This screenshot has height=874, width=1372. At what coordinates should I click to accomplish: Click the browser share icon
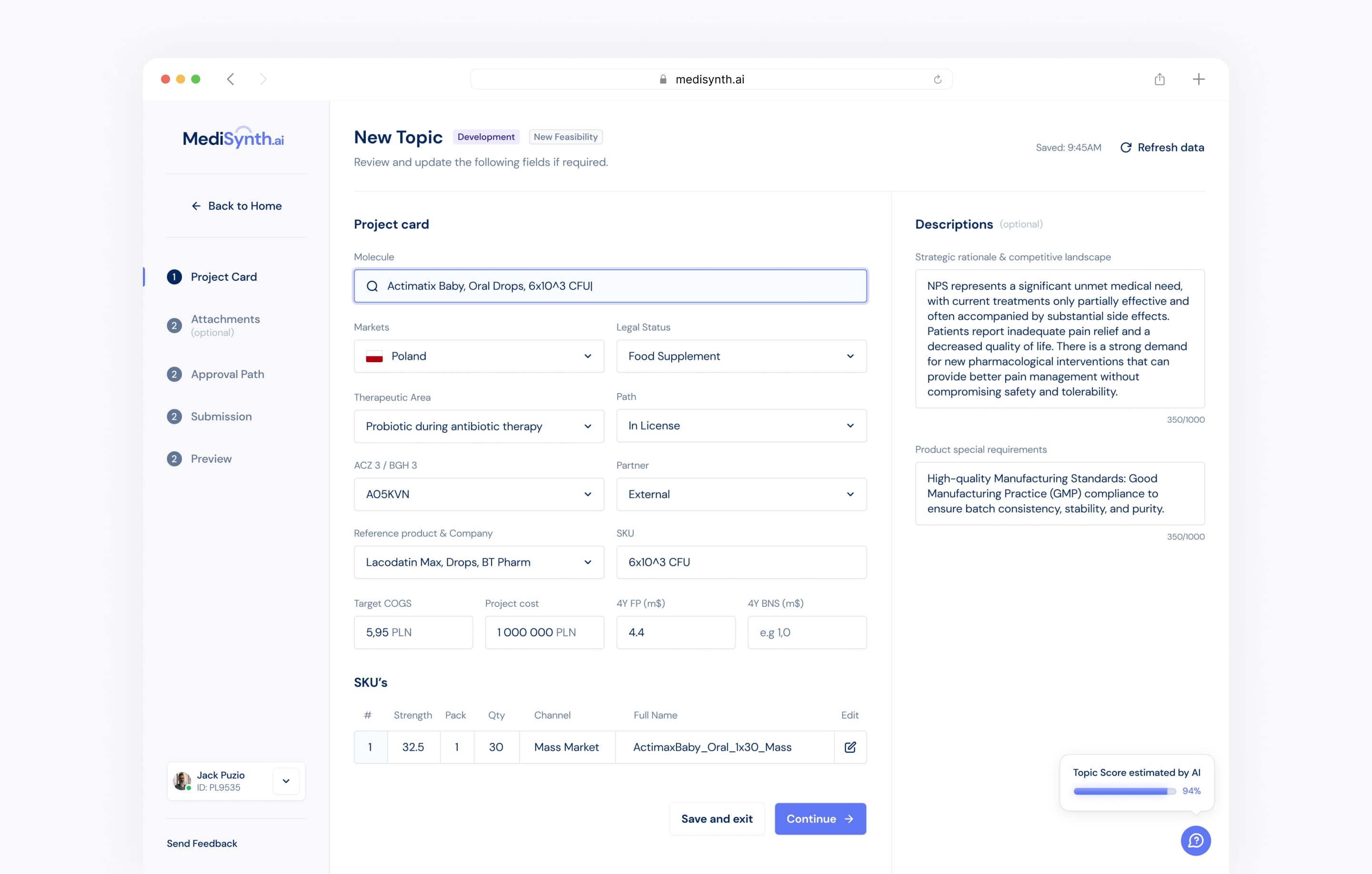tap(1159, 79)
